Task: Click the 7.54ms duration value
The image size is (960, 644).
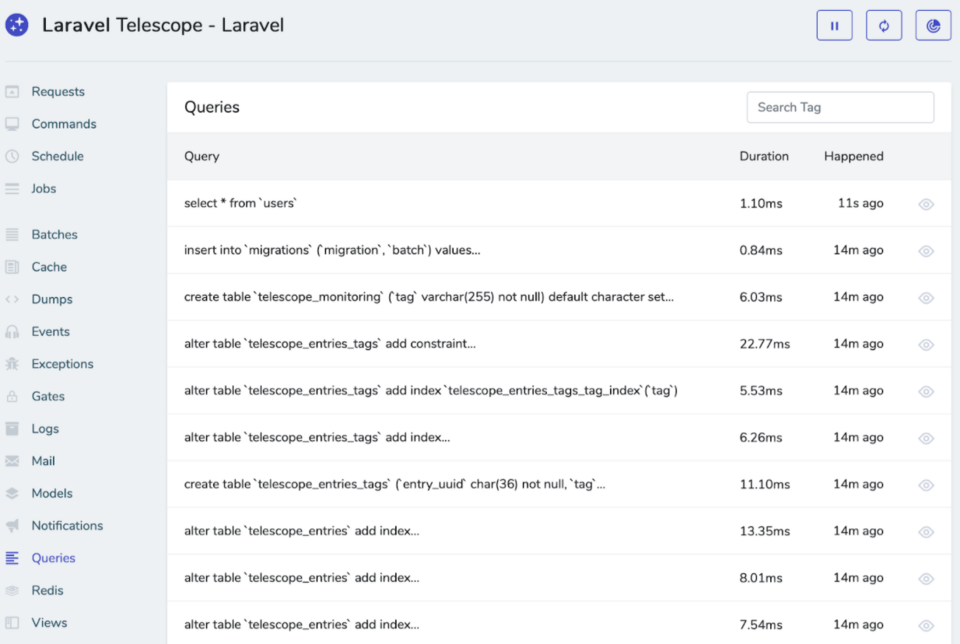Action: point(760,624)
